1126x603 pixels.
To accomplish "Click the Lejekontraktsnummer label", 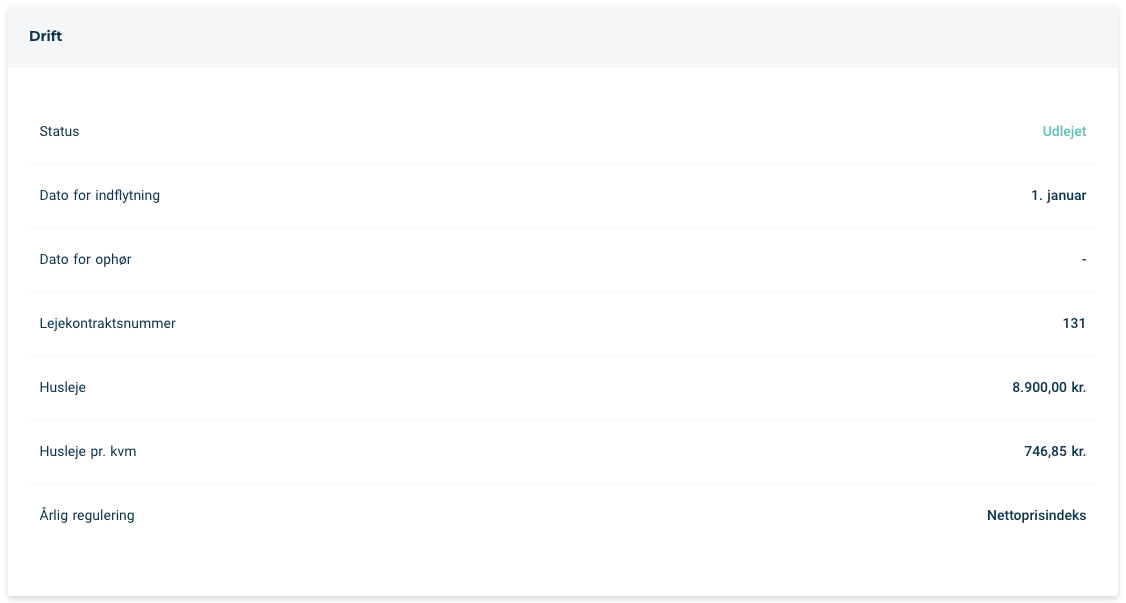I will point(108,323).
